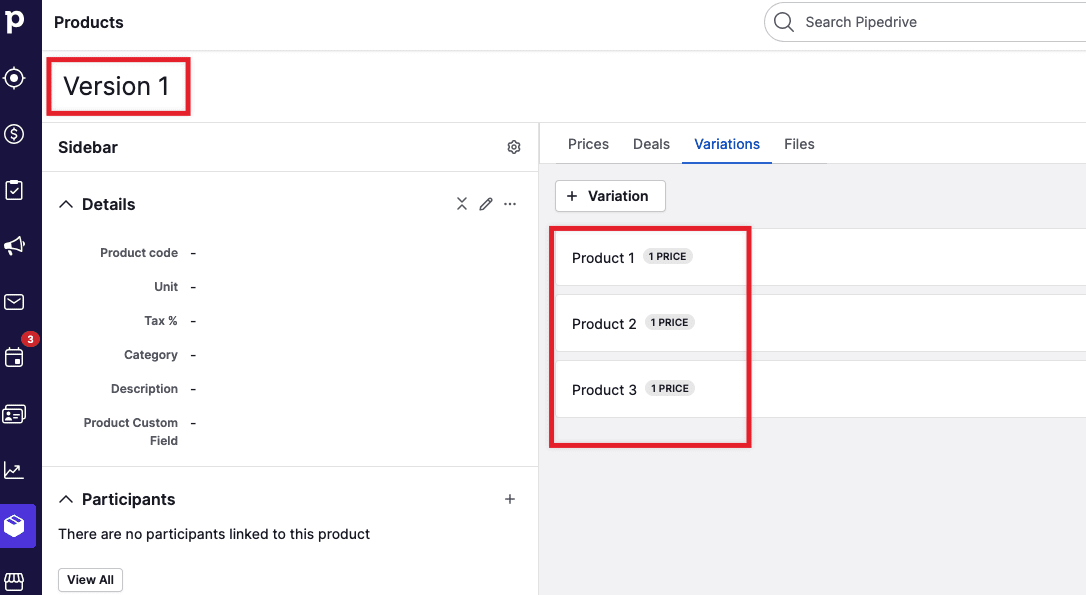1086x595 pixels.
Task: Collapse empty fields in Details section
Action: [x=462, y=204]
